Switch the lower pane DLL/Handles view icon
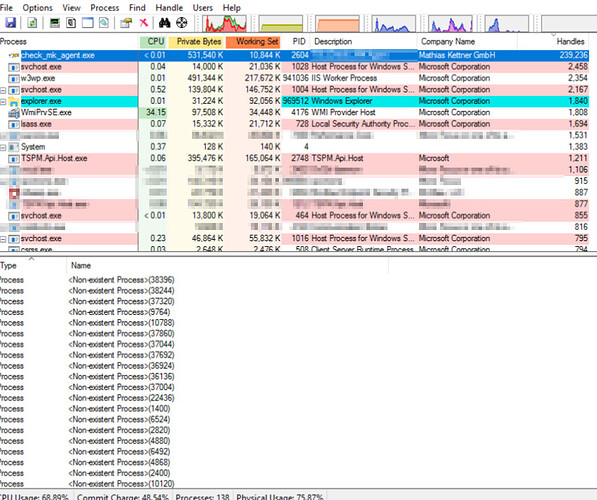The width and height of the screenshot is (597, 500). point(104,23)
